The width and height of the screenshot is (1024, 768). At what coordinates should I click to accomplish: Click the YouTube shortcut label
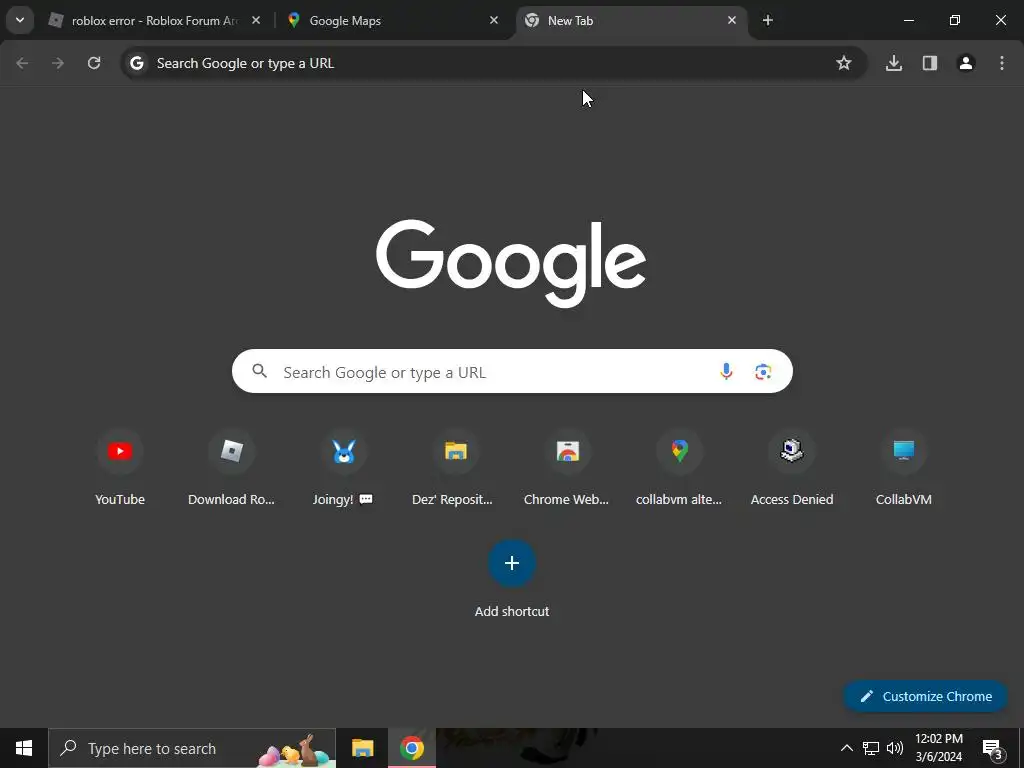tap(120, 500)
